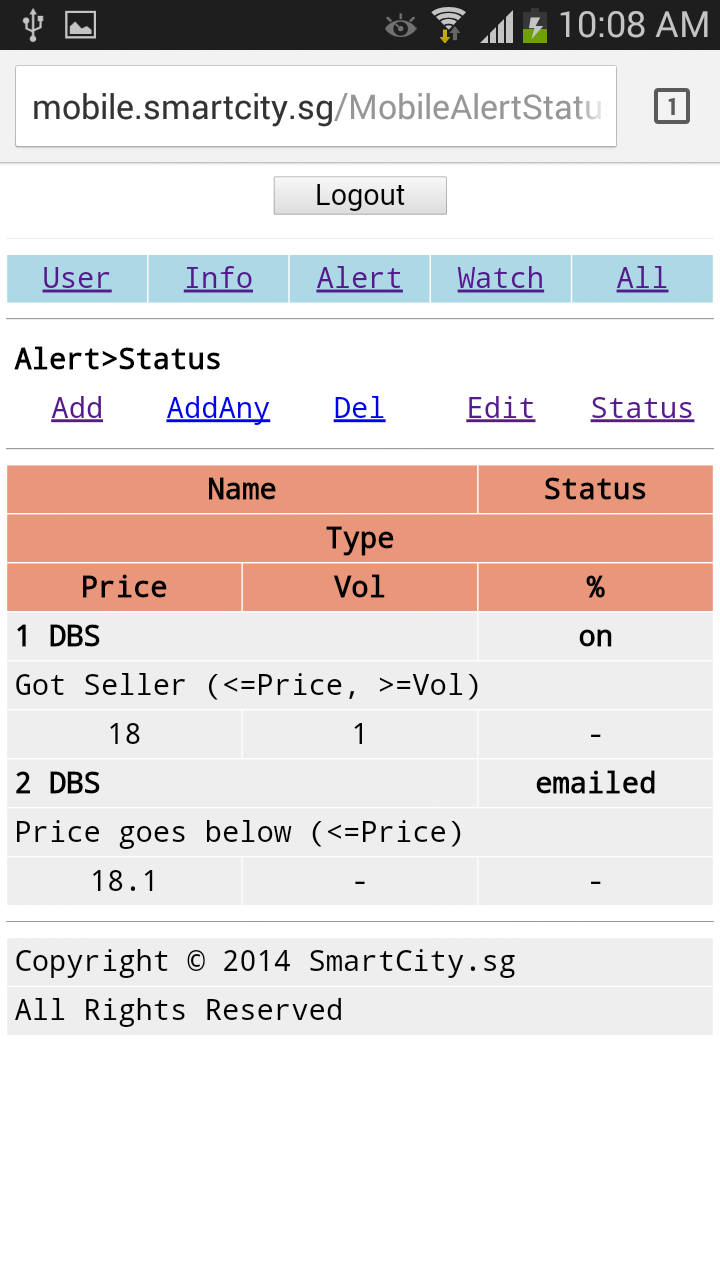Image resolution: width=720 pixels, height=1280 pixels.
Task: Tap the USB connection status icon
Action: (x=33, y=24)
